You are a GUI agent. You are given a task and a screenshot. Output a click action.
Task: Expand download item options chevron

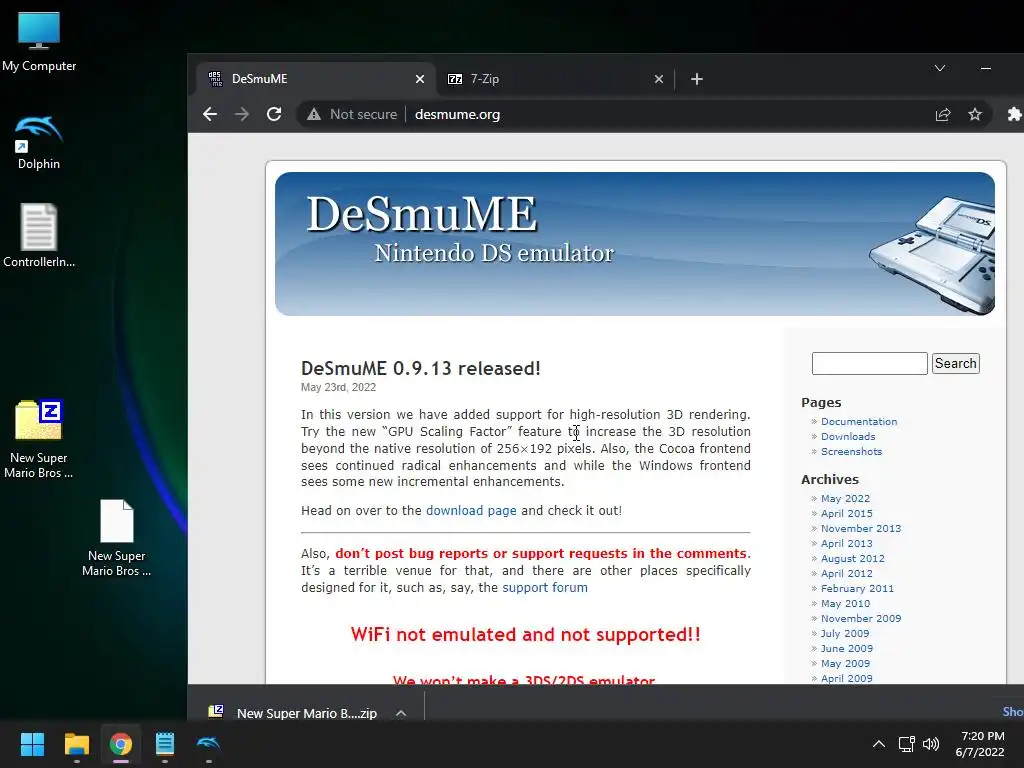pos(401,713)
